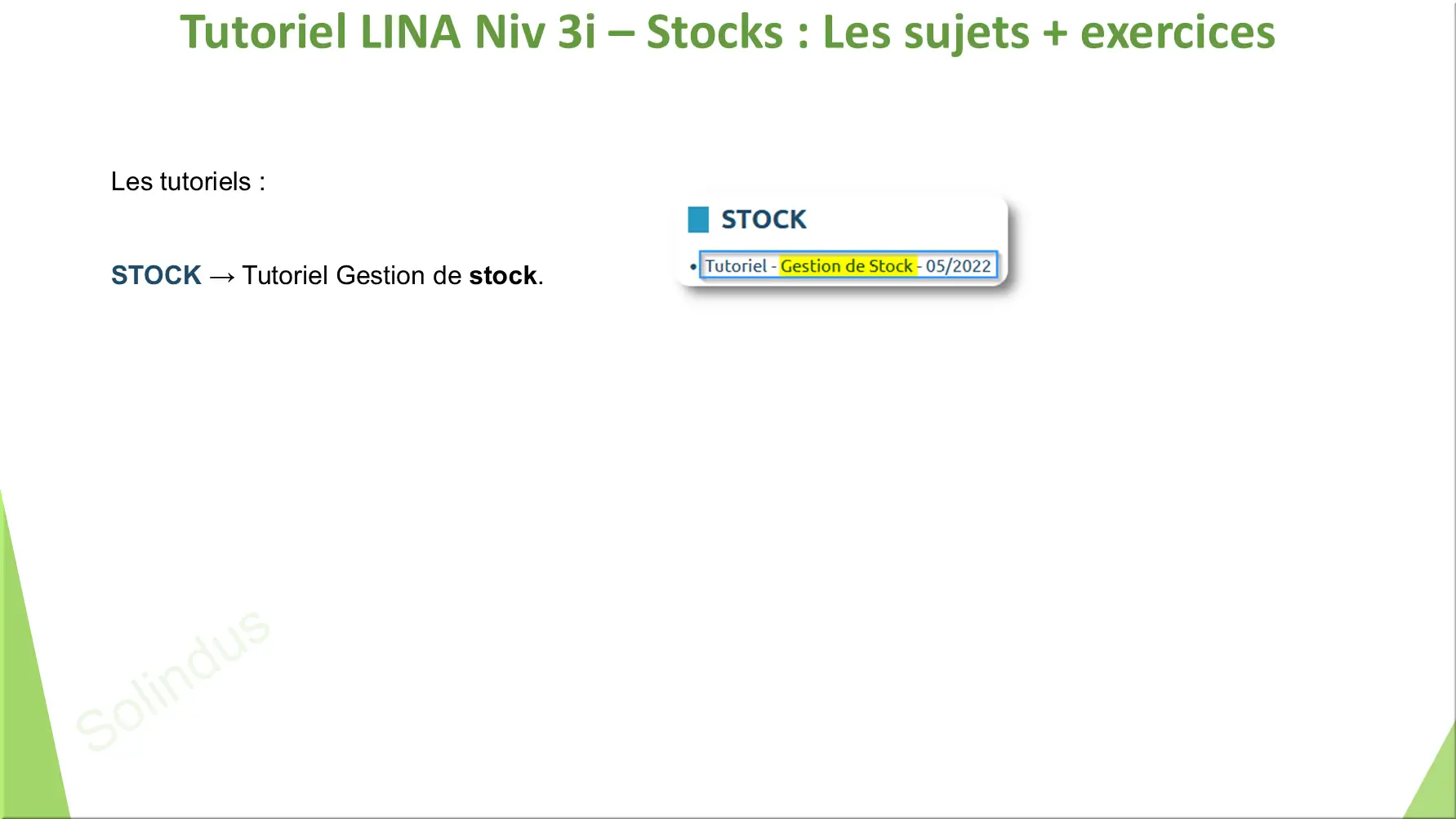
Task: Click the Tutoriel Gestion de text in body
Action: click(352, 275)
